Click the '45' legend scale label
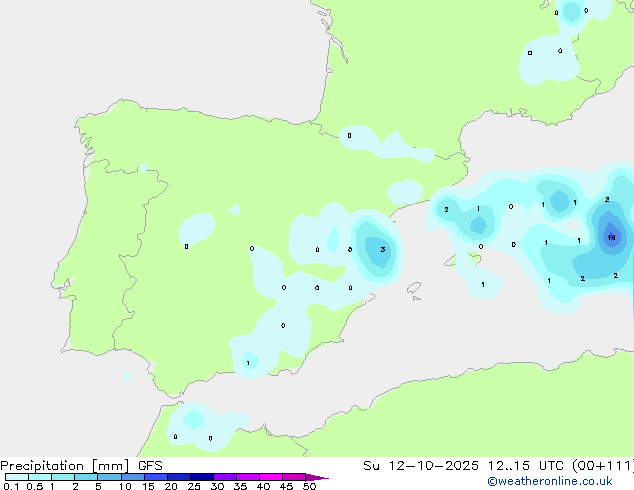 (x=286, y=486)
